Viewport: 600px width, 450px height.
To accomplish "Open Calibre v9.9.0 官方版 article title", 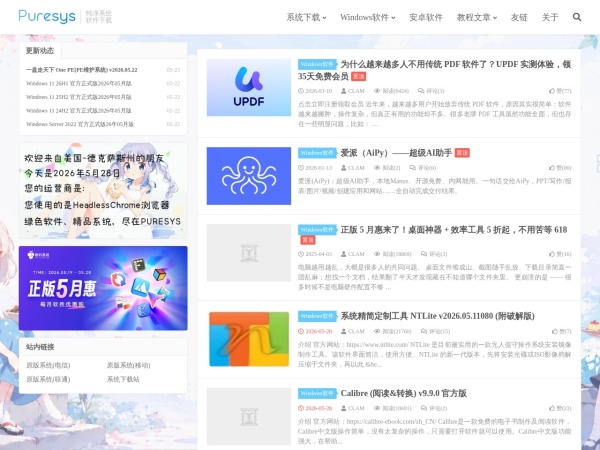I will [x=404, y=393].
